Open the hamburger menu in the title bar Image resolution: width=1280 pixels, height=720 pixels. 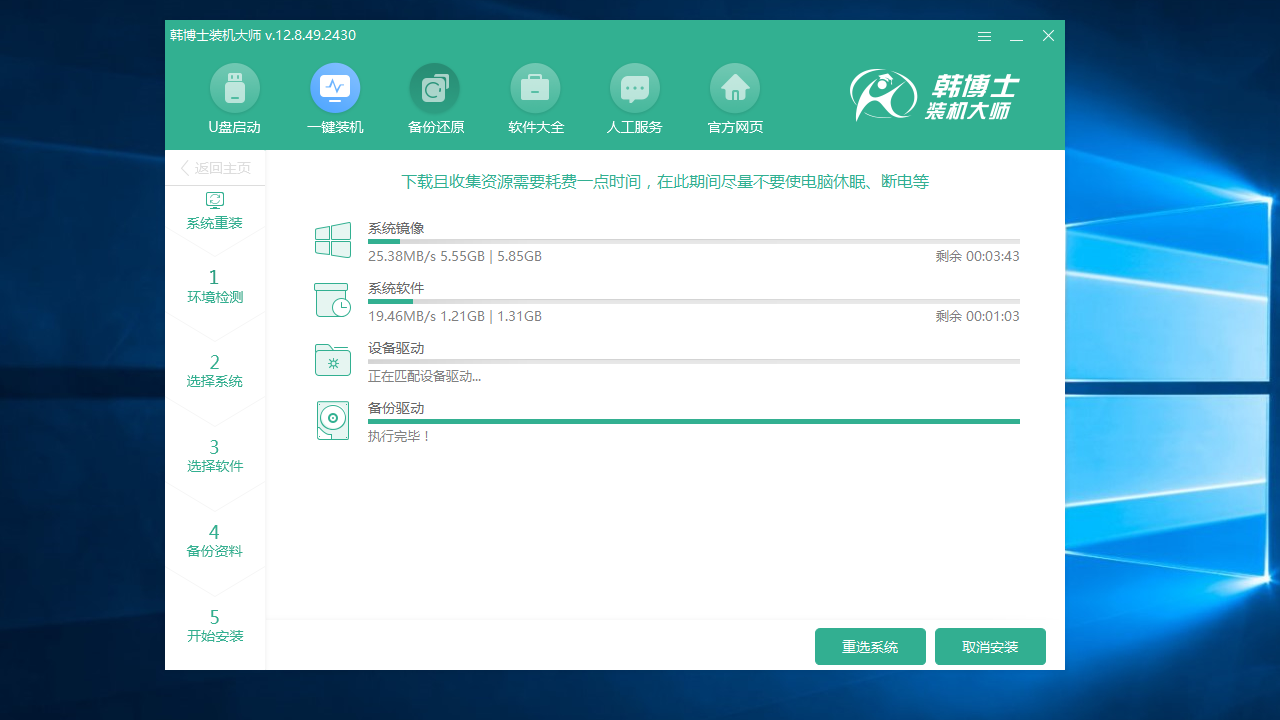[984, 36]
